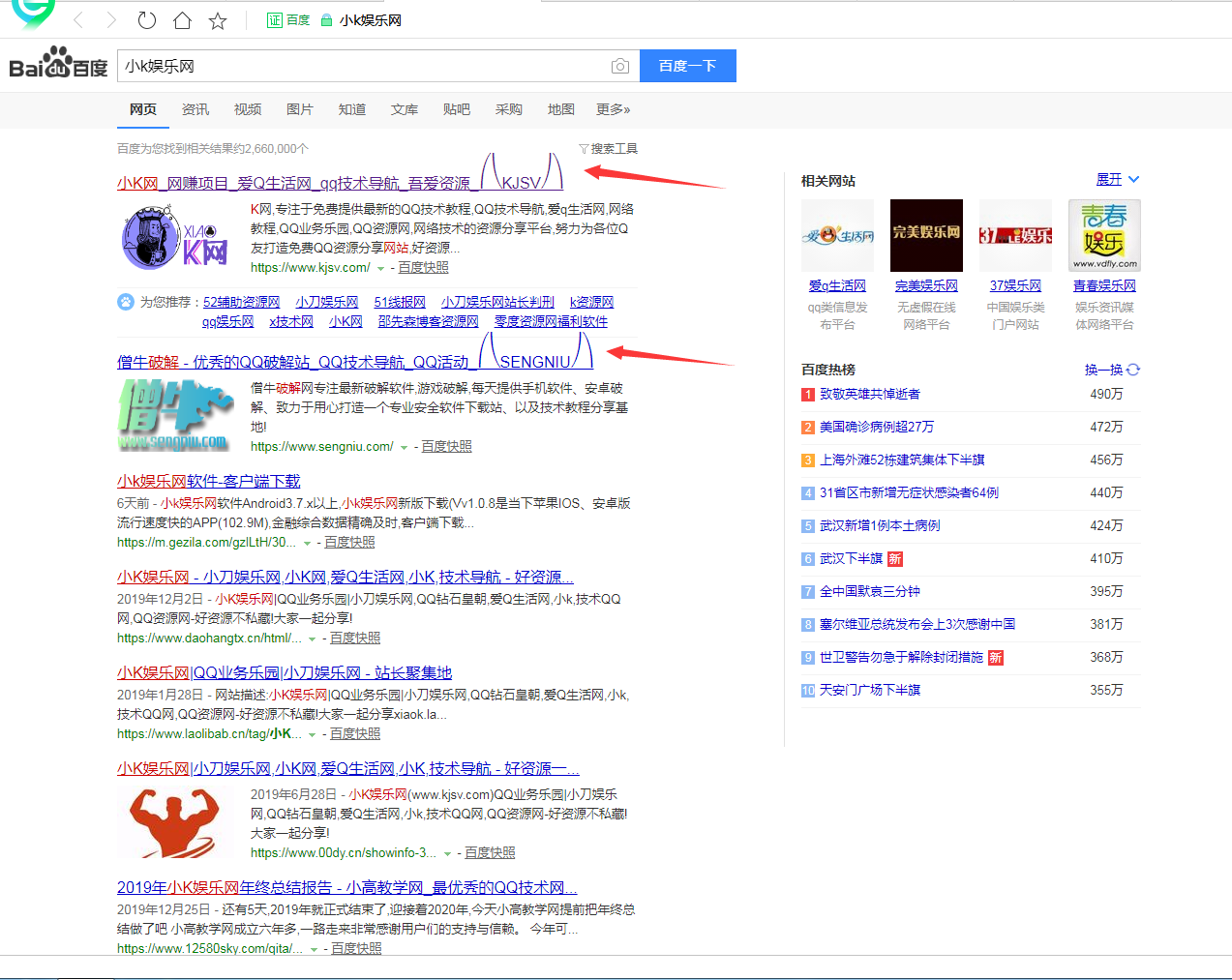Expand dropdown arrow after www.sengniu.com URL

(x=404, y=447)
